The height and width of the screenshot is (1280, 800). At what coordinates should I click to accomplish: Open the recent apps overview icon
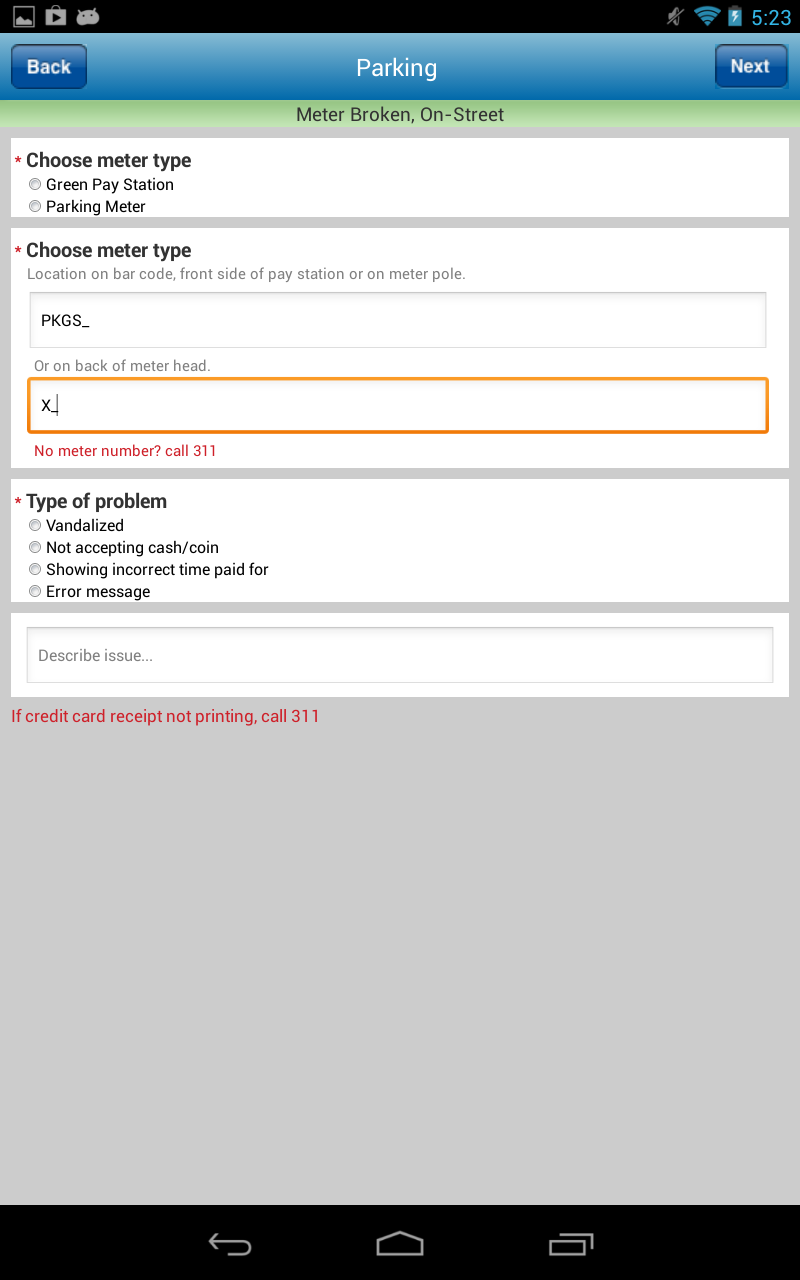click(x=571, y=1243)
